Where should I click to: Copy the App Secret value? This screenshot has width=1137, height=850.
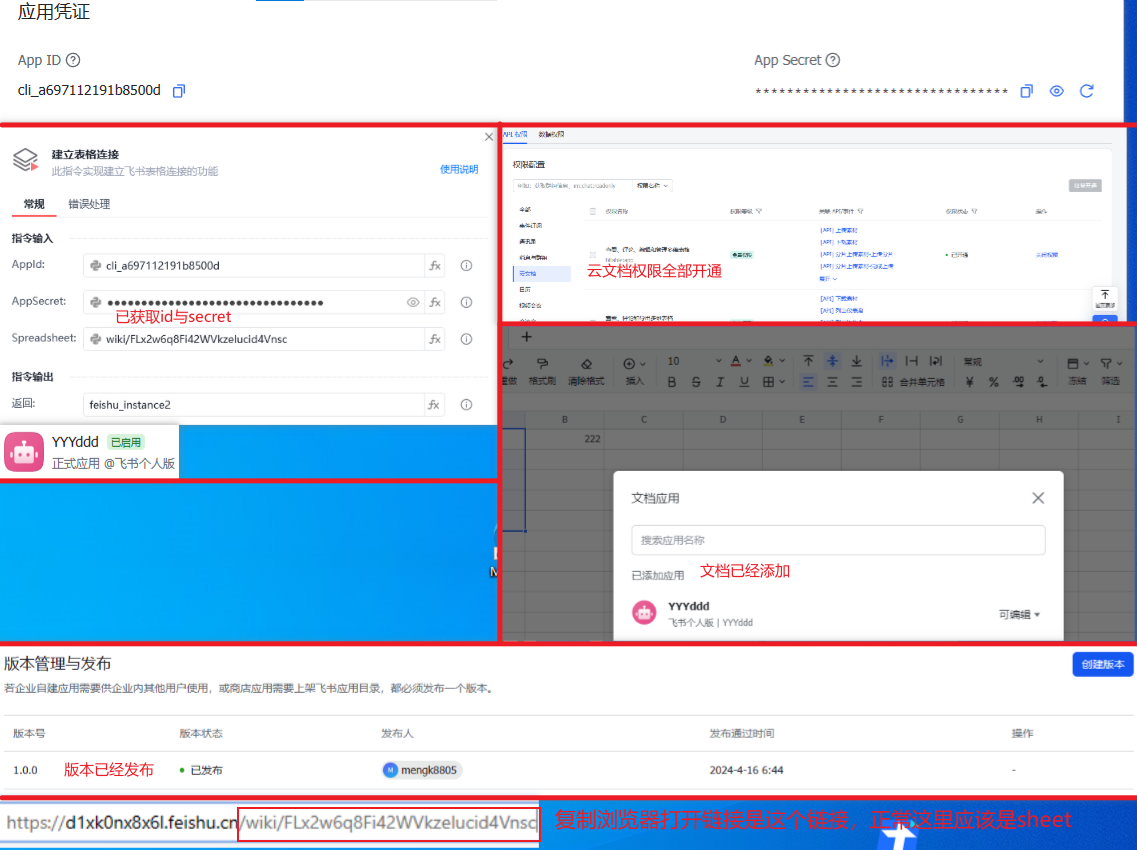click(x=1026, y=91)
